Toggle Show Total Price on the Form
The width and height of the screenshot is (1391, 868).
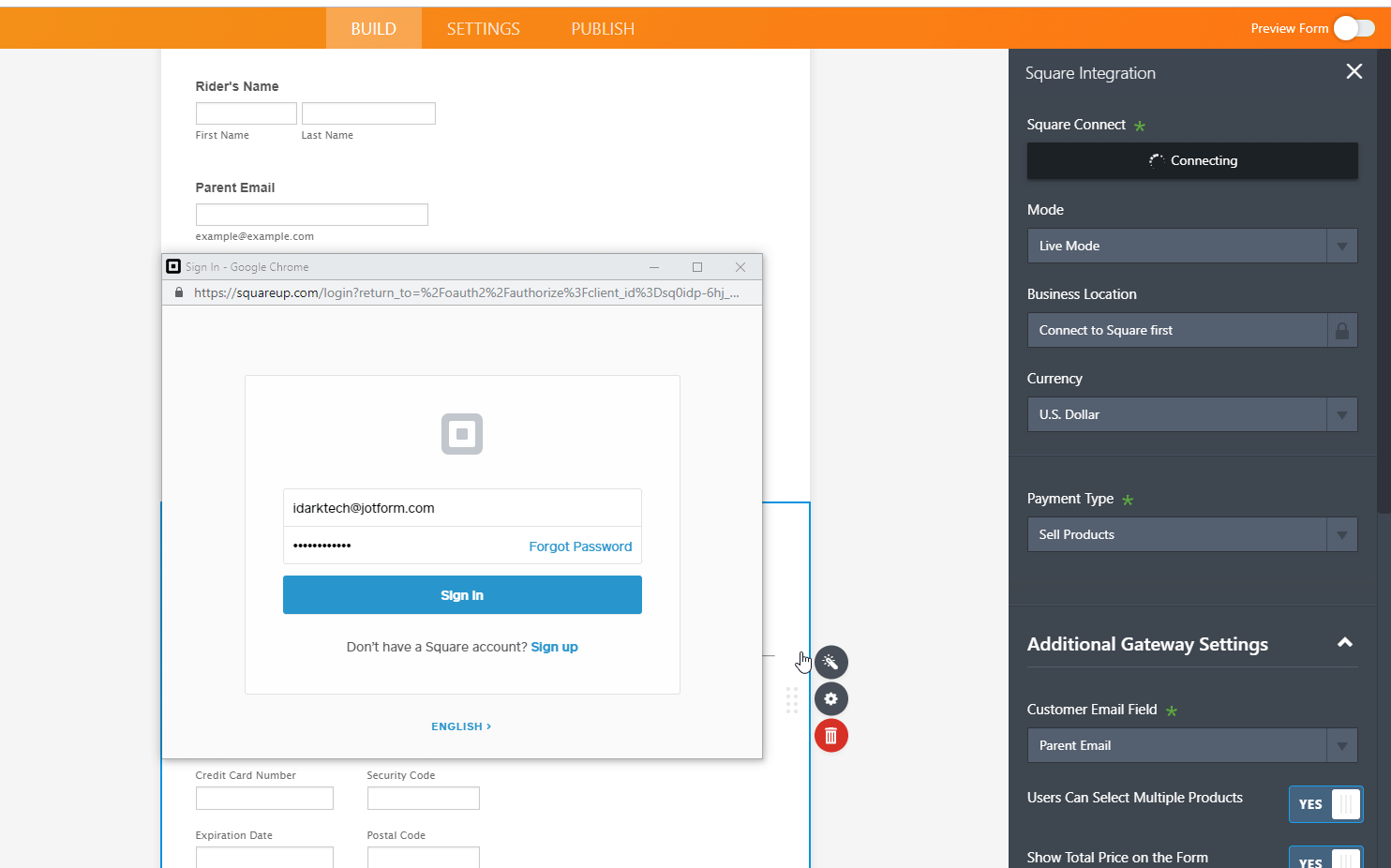click(1325, 858)
